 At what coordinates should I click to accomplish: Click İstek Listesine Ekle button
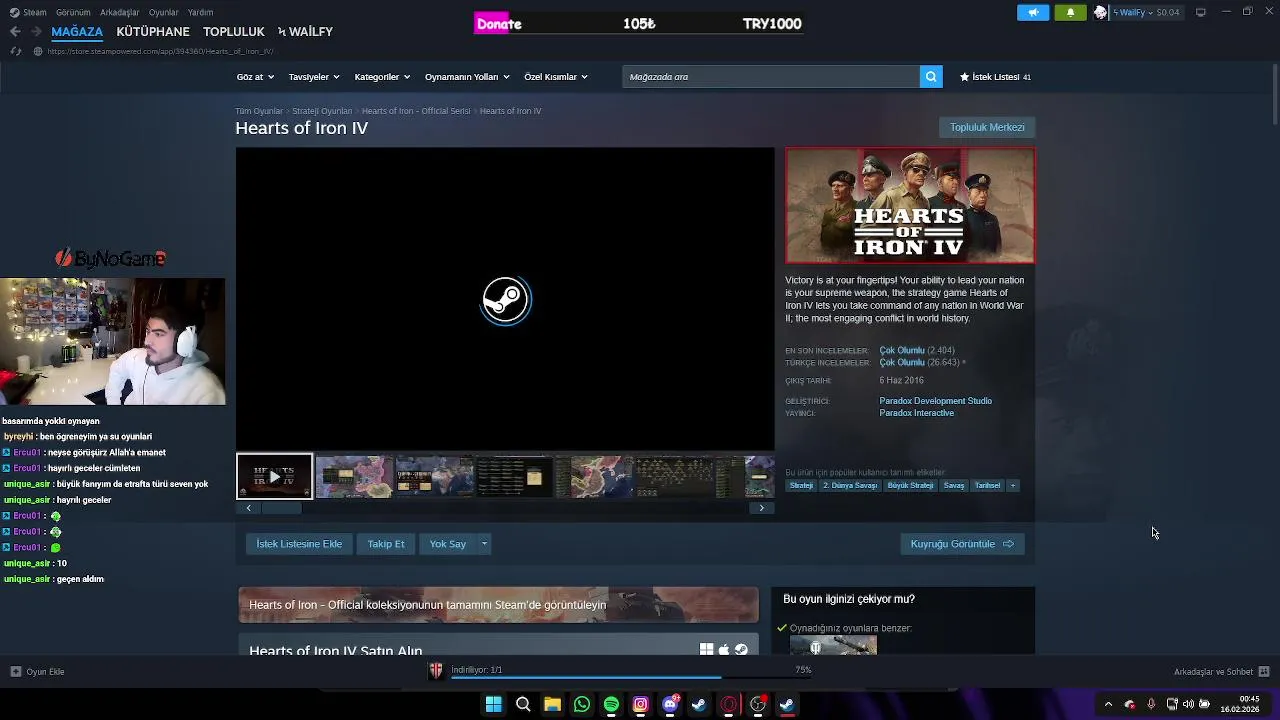pyautogui.click(x=299, y=544)
